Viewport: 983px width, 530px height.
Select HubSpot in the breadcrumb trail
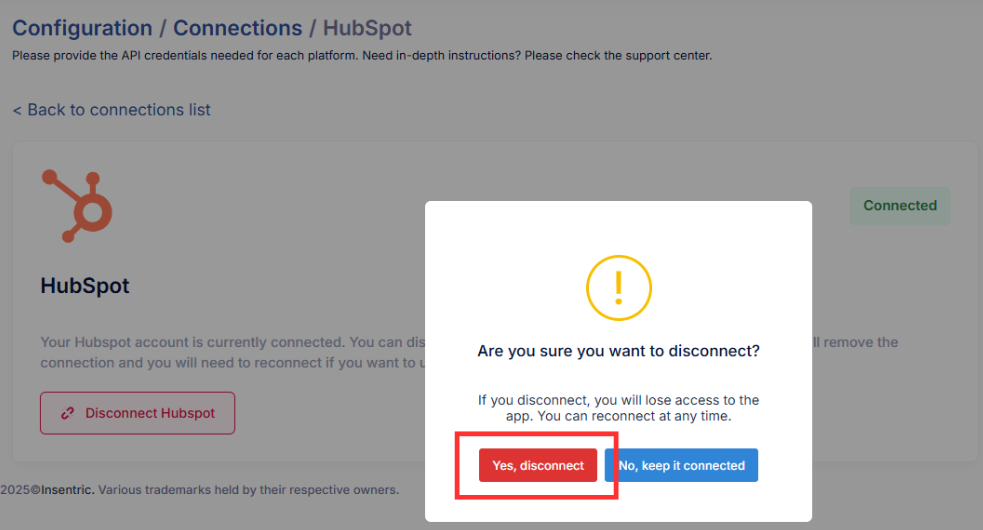click(366, 28)
